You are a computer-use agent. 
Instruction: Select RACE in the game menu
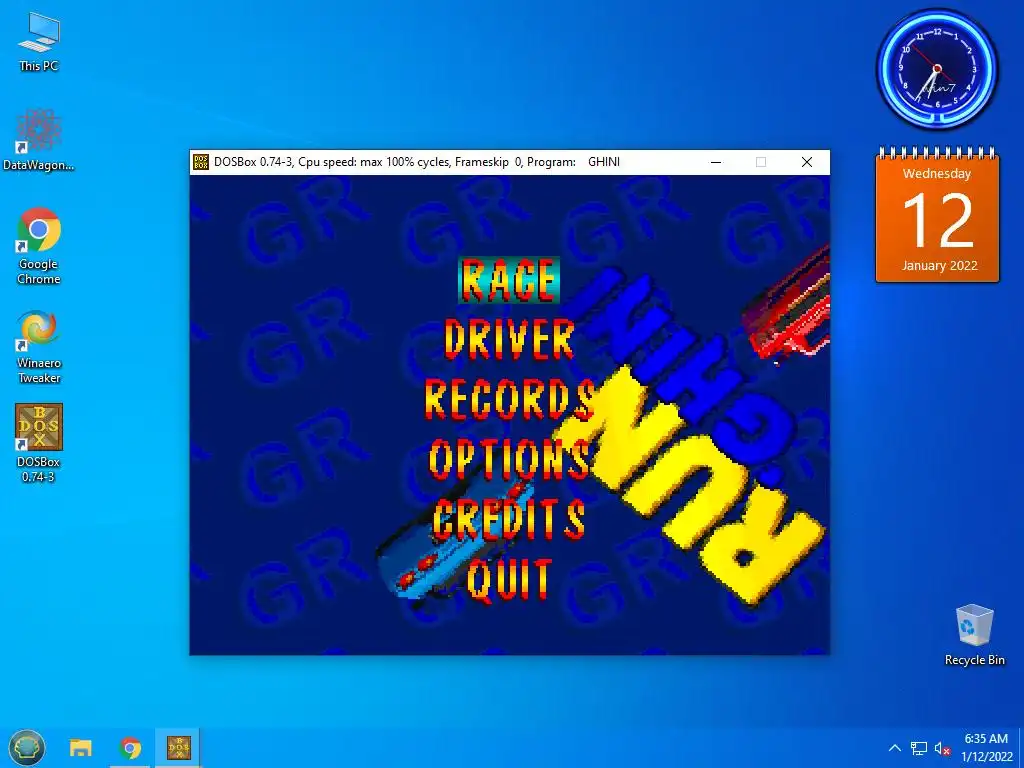[509, 280]
